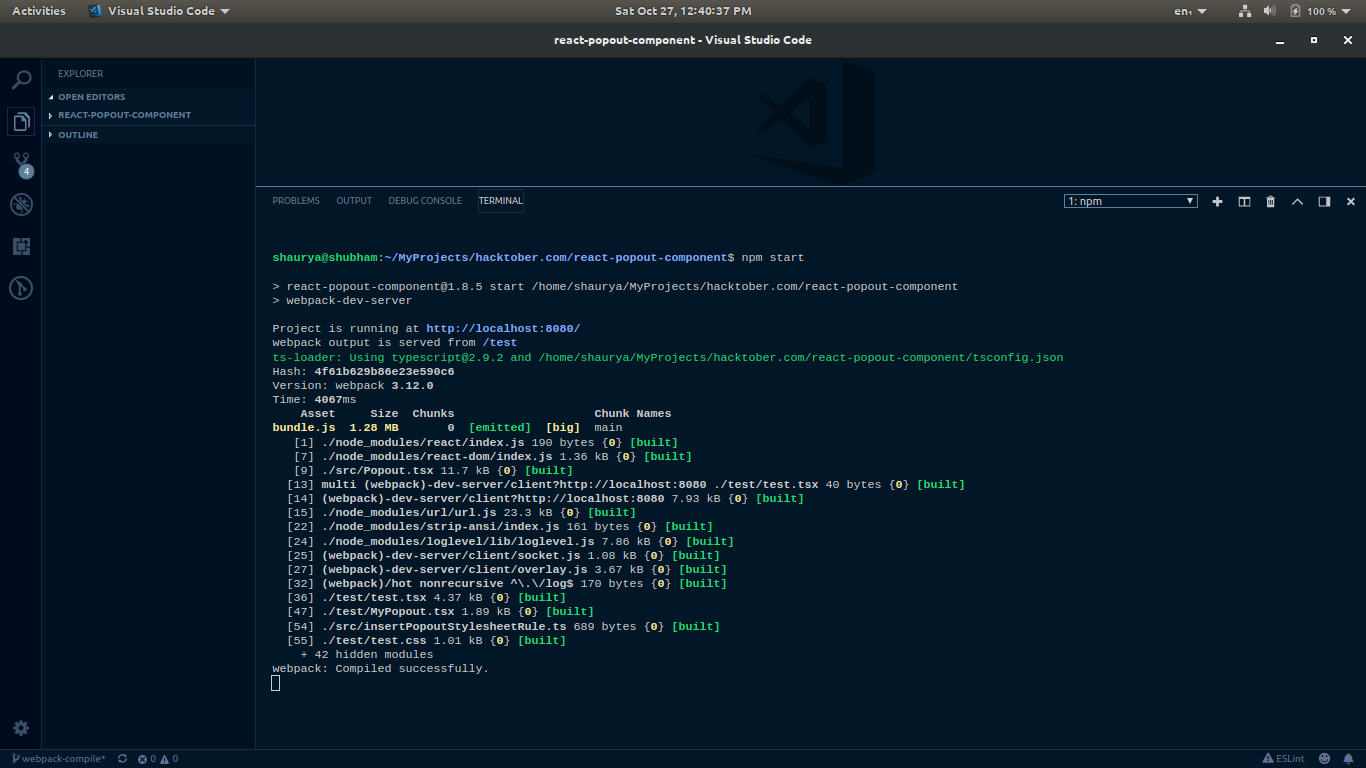1366x768 pixels.
Task: Click the 'npm start' command text
Action: [x=773, y=257]
